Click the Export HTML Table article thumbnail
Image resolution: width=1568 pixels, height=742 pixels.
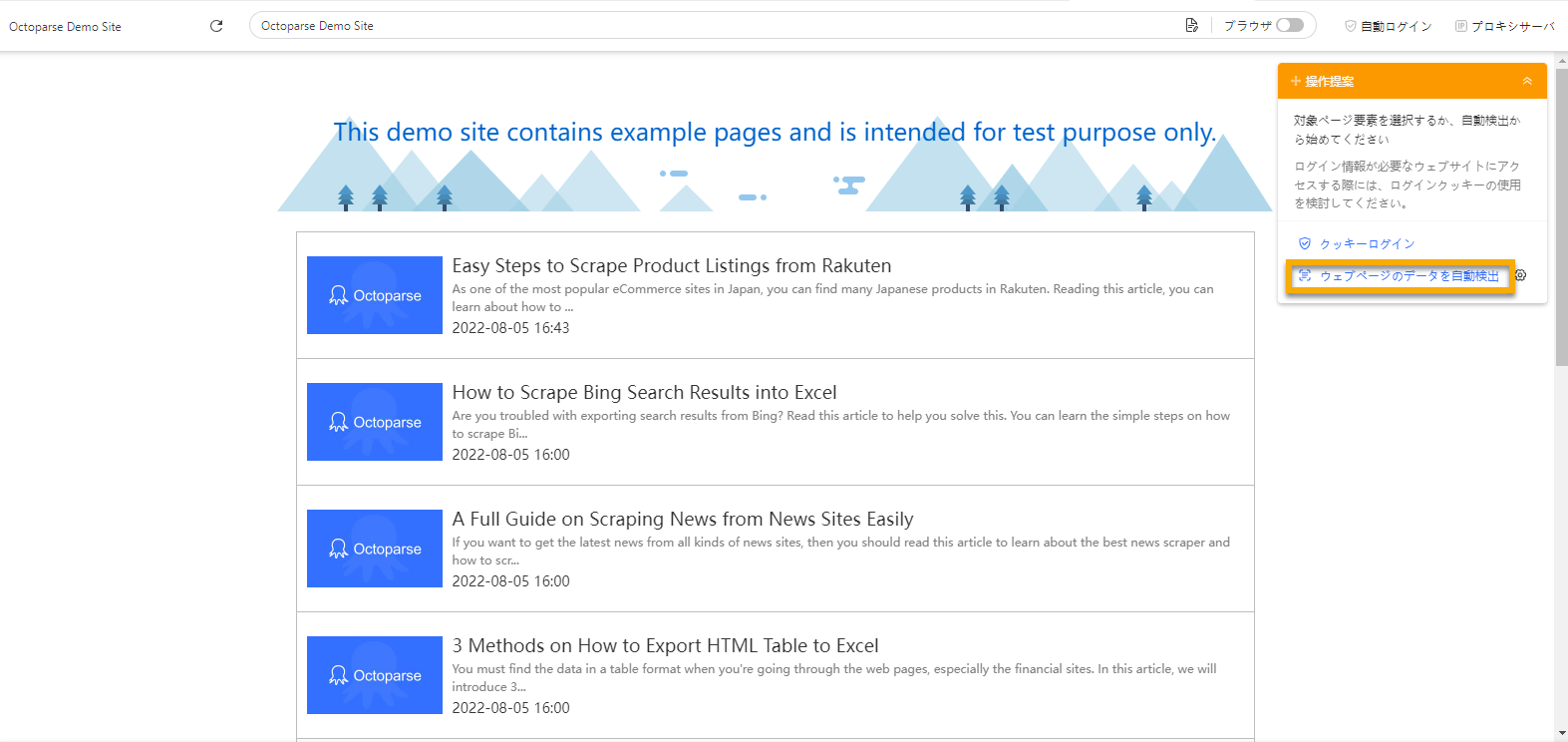click(375, 675)
